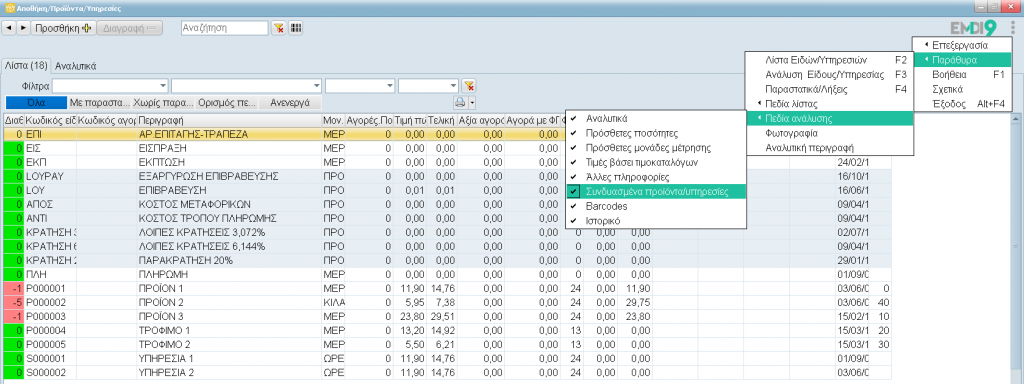Click the EMDI9 logo
The width and height of the screenshot is (1024, 384).
pyautogui.click(x=974, y=28)
